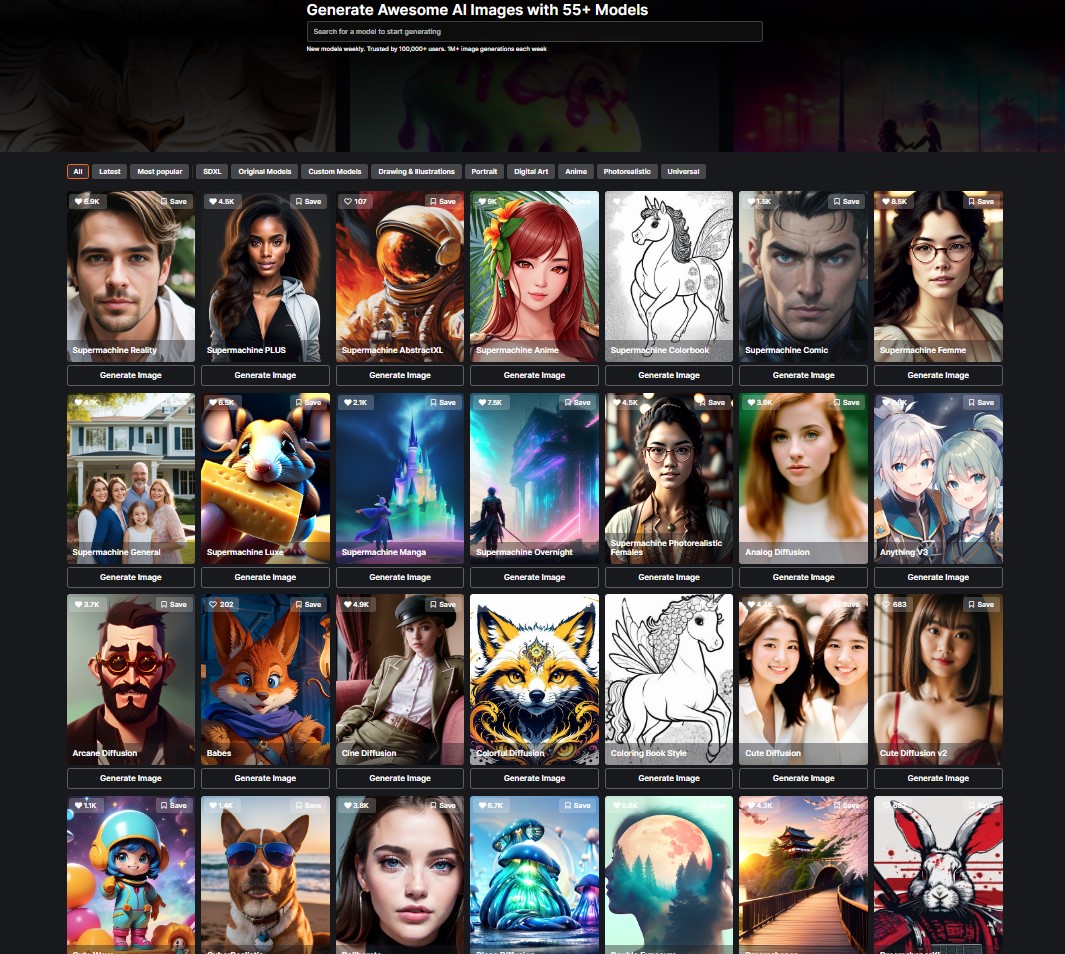
Task: Like the Cine Diffusion model
Action: click(348, 604)
